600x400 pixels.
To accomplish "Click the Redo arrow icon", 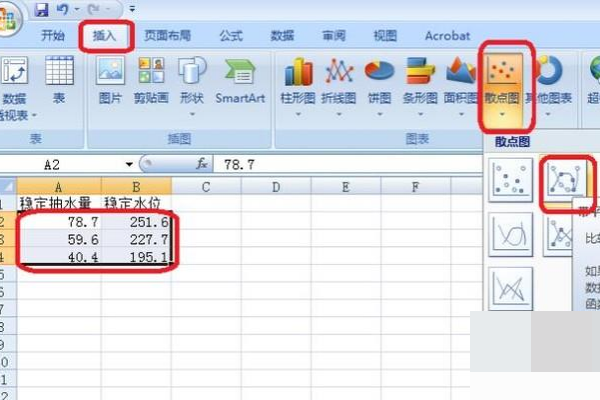I will (x=94, y=9).
